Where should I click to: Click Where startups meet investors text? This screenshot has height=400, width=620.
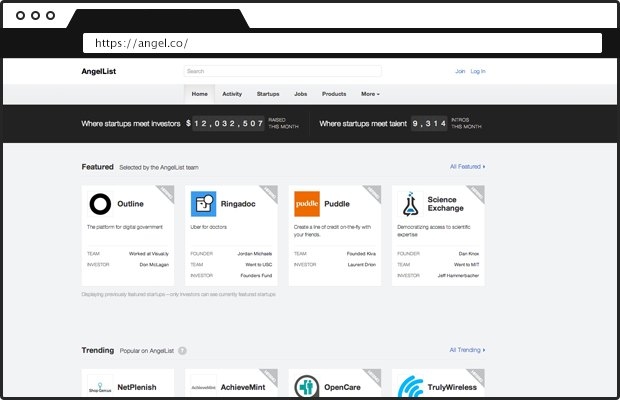tap(131, 124)
